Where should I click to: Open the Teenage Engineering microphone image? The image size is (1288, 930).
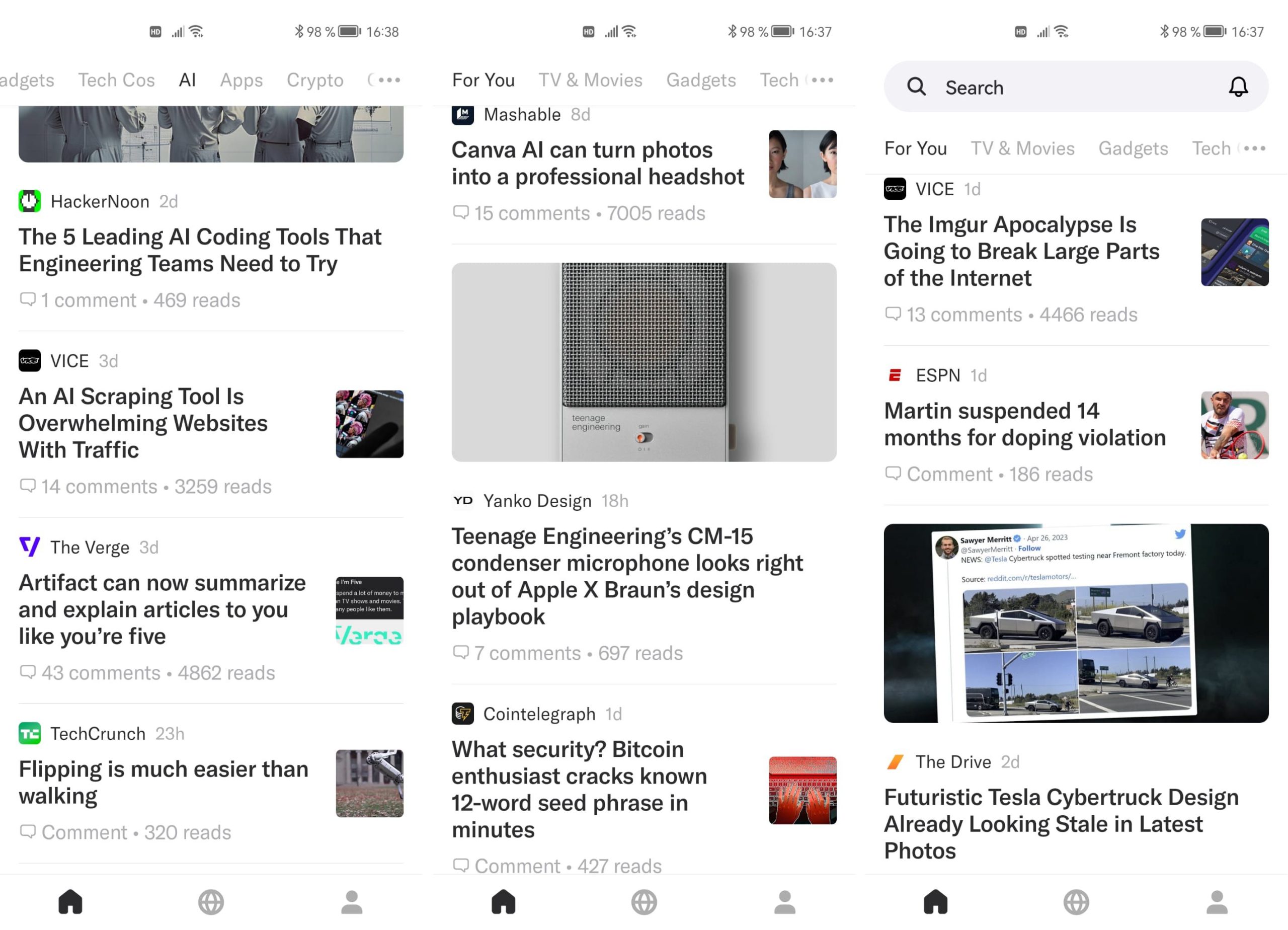tap(644, 362)
